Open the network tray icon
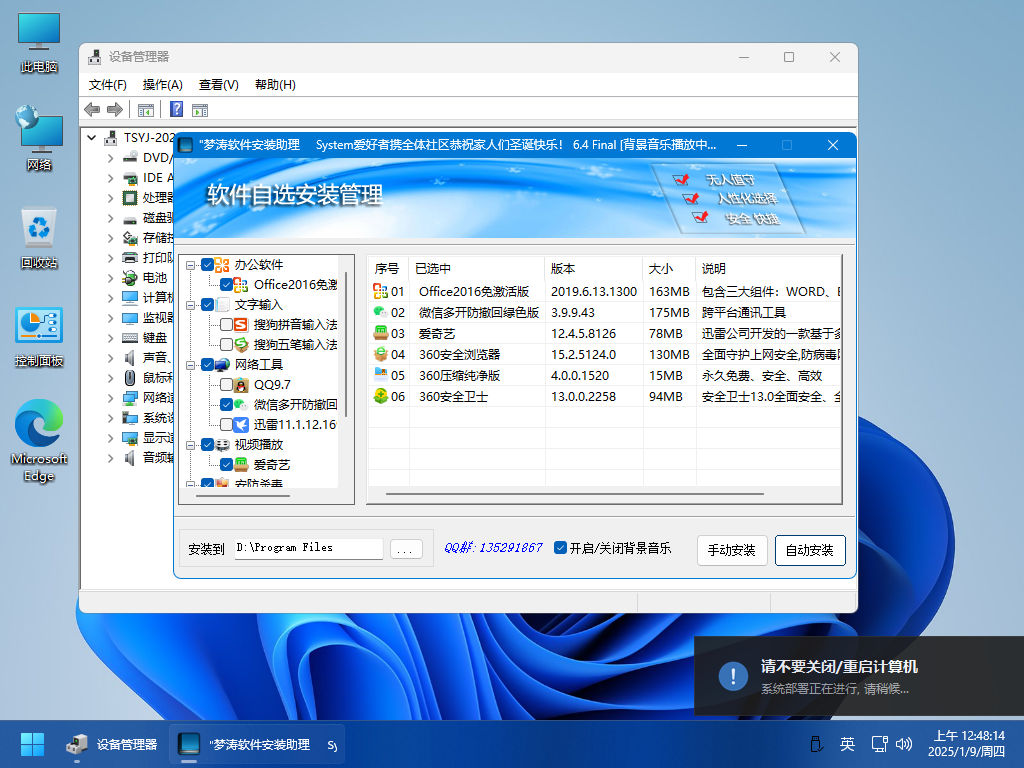Screen dimensions: 1024x768 coord(879,744)
